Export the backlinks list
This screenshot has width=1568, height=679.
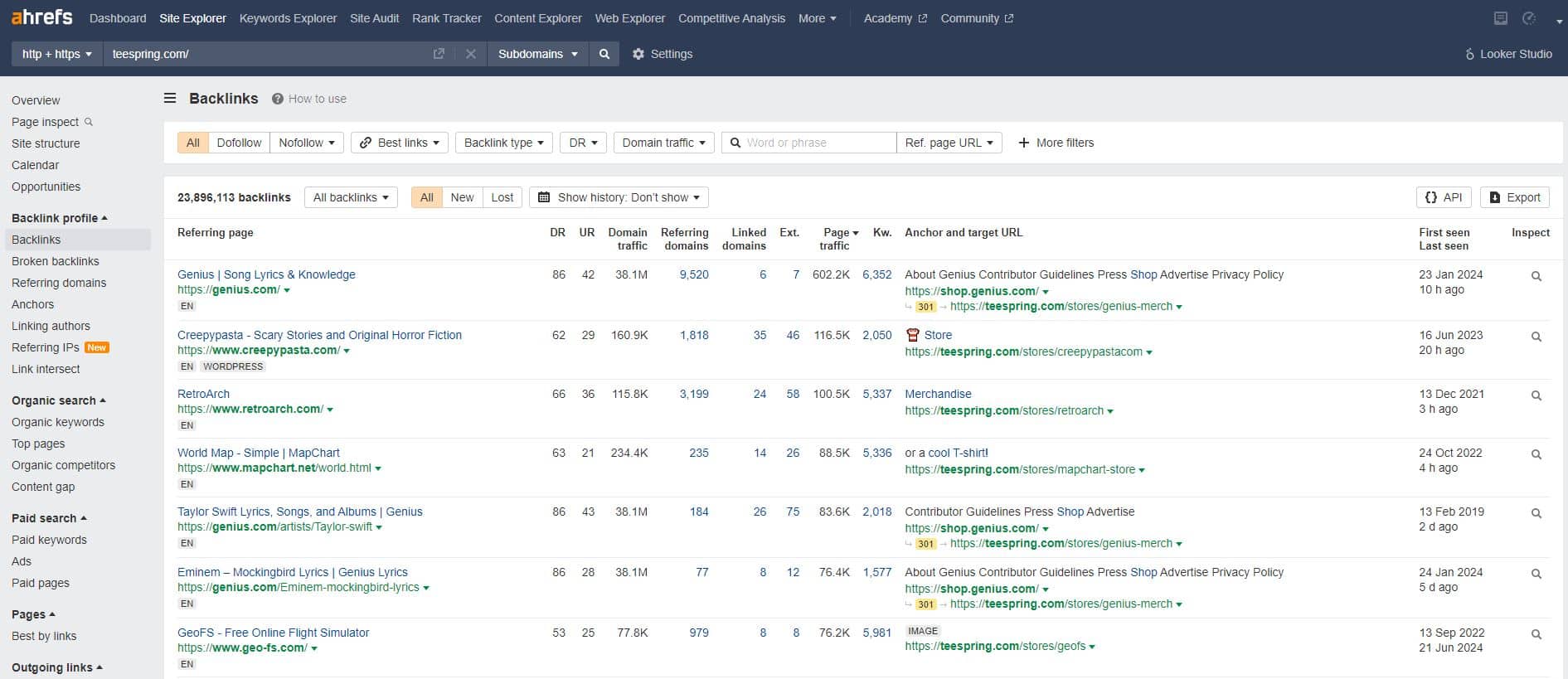click(x=1515, y=197)
